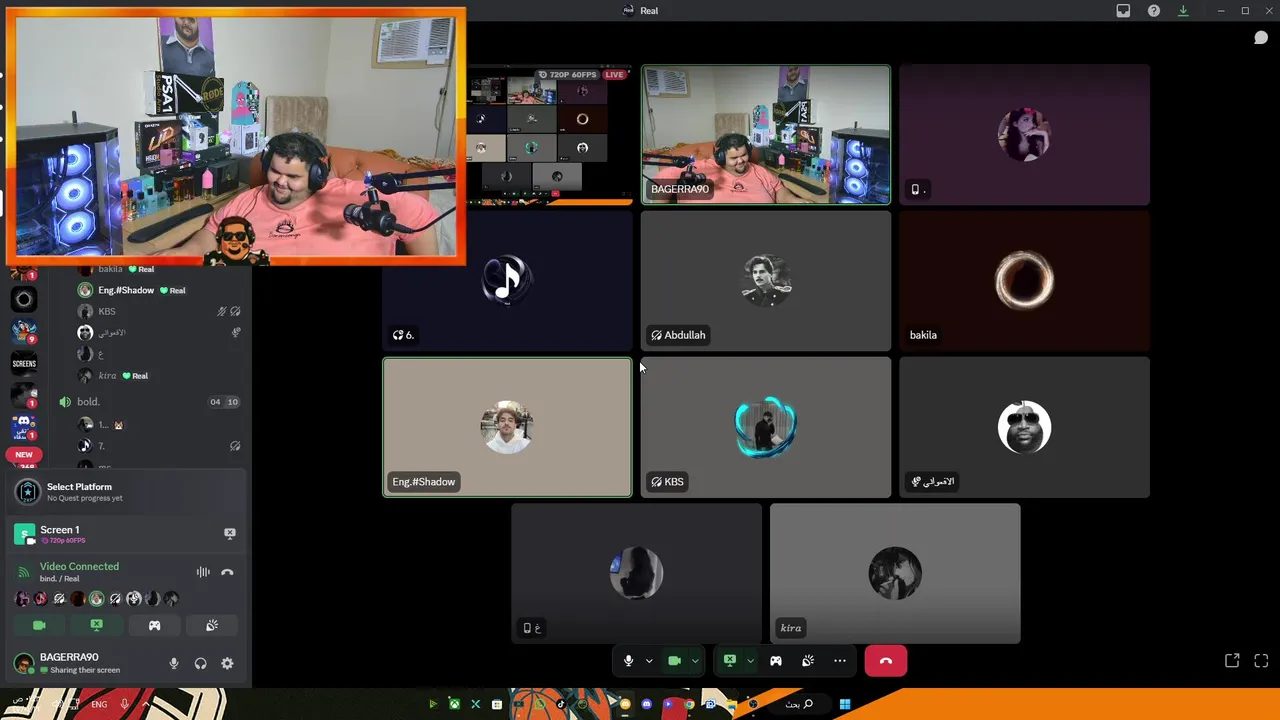
Task: Stop screen share in call control bar
Action: [x=730, y=661]
